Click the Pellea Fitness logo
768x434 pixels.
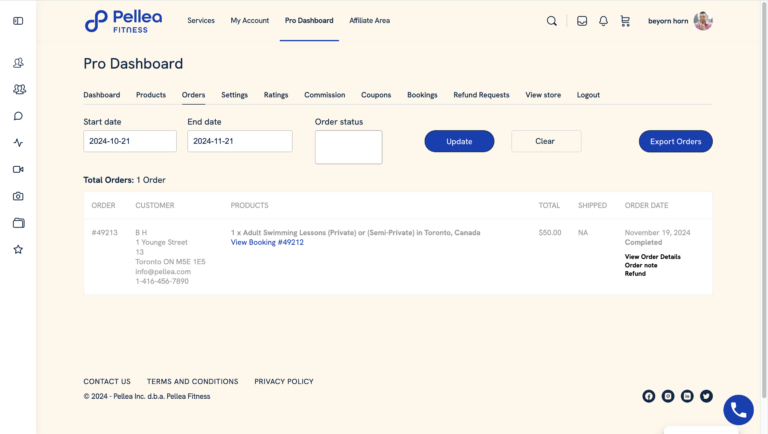pyautogui.click(x=123, y=22)
